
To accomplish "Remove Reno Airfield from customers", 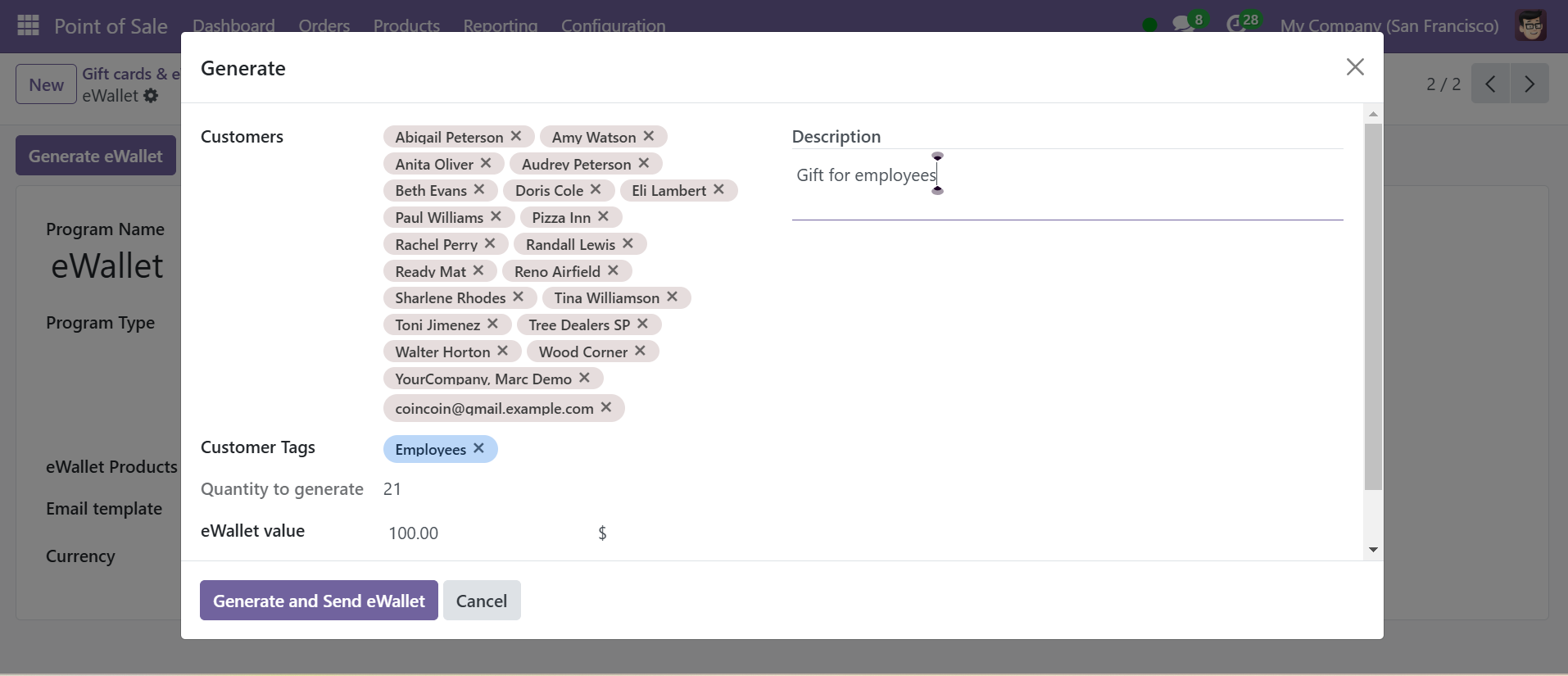I will point(613,270).
